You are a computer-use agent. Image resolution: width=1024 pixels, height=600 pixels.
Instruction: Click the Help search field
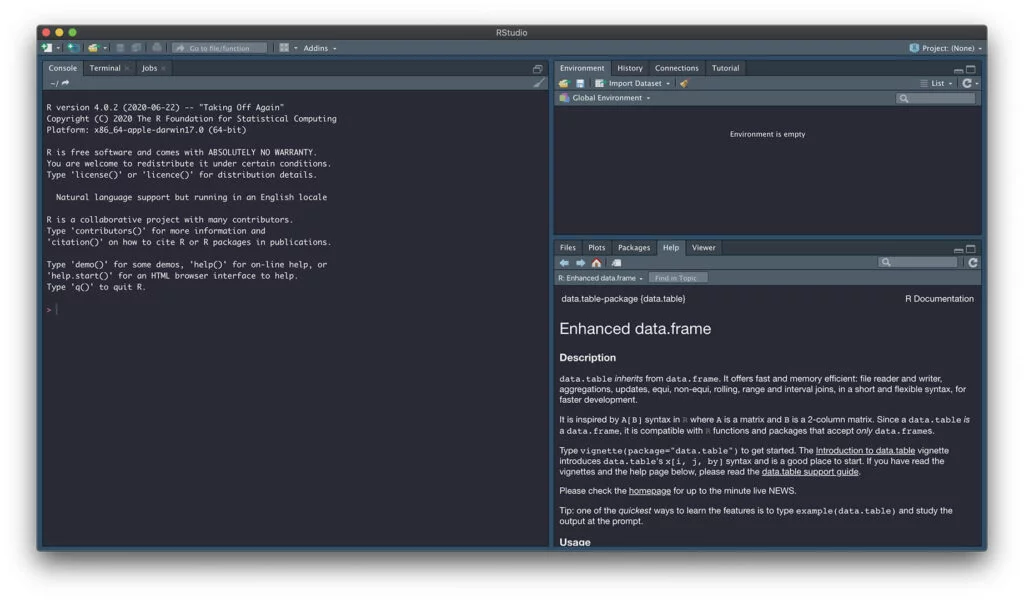[x=918, y=262]
